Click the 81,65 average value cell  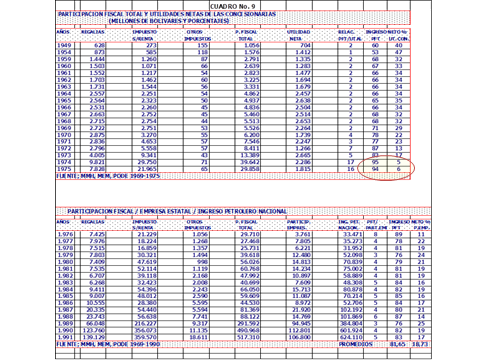398,344
